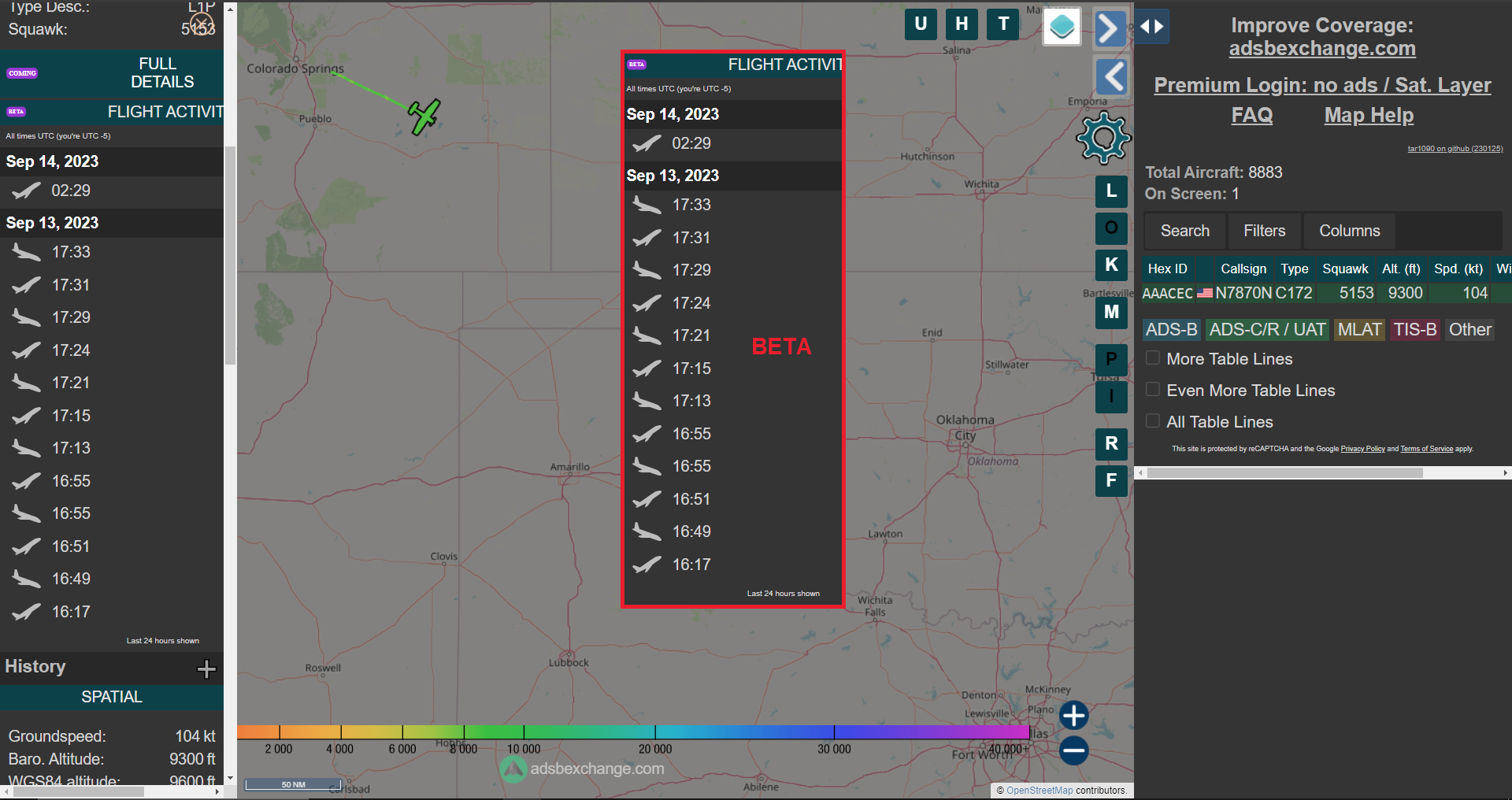
Task: Switch to the Columns tab
Action: [1350, 231]
